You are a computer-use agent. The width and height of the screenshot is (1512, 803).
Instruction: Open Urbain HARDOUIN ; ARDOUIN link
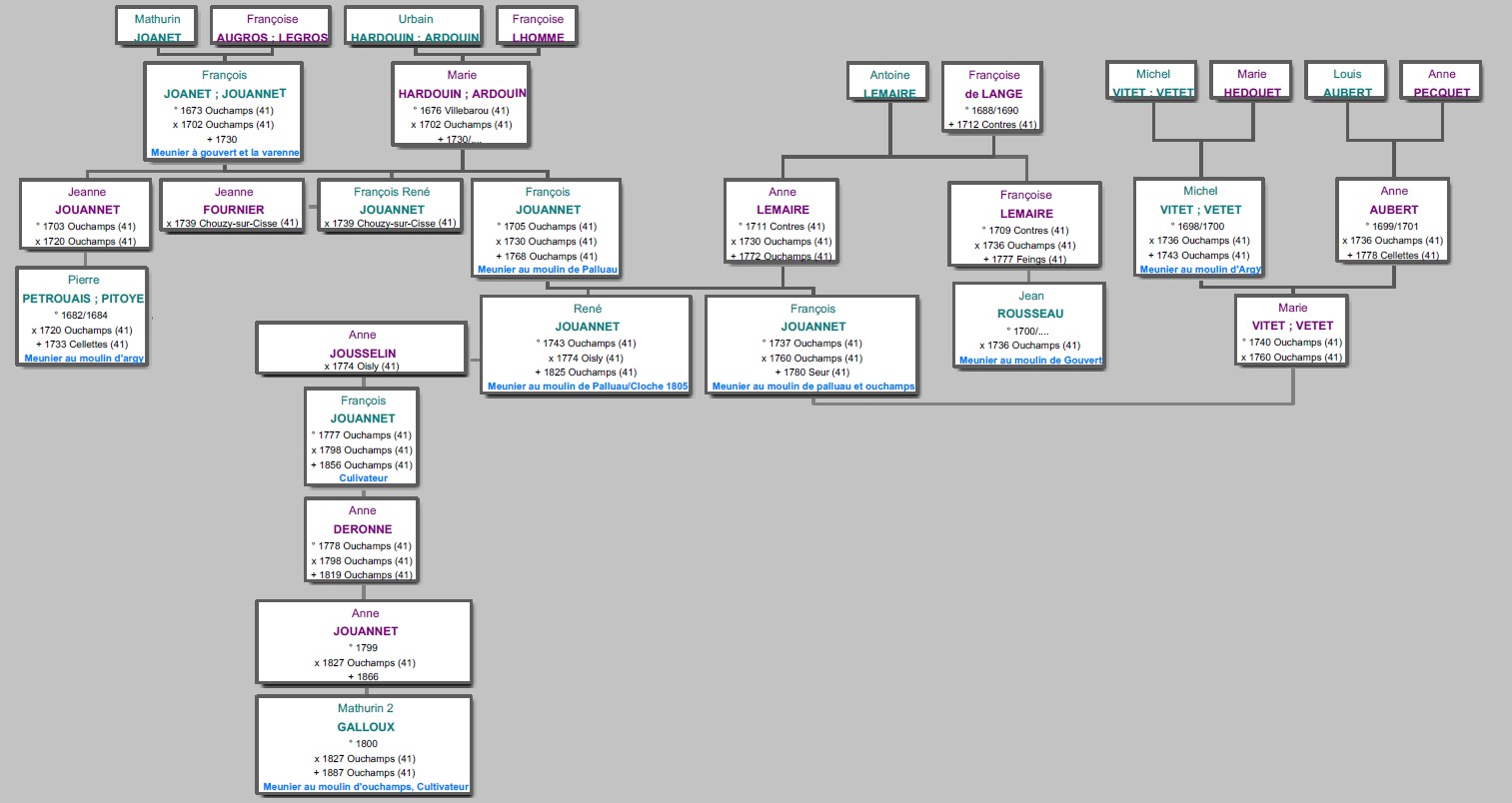415,38
